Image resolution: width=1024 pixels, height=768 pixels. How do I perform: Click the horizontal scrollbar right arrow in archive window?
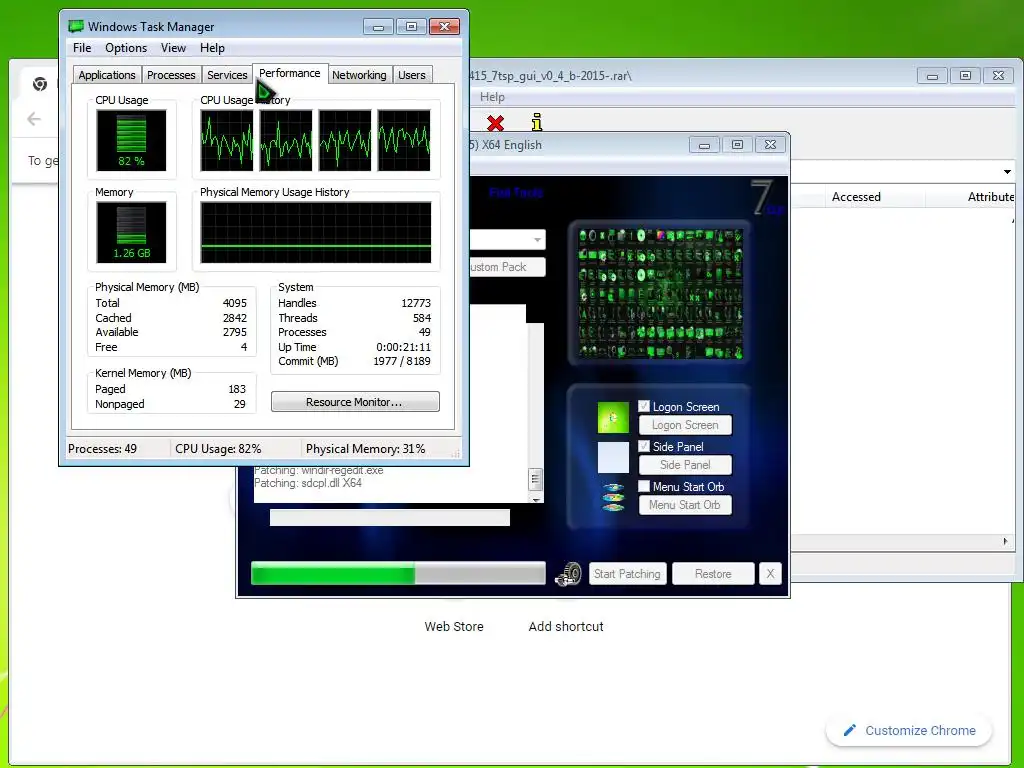coord(1005,541)
